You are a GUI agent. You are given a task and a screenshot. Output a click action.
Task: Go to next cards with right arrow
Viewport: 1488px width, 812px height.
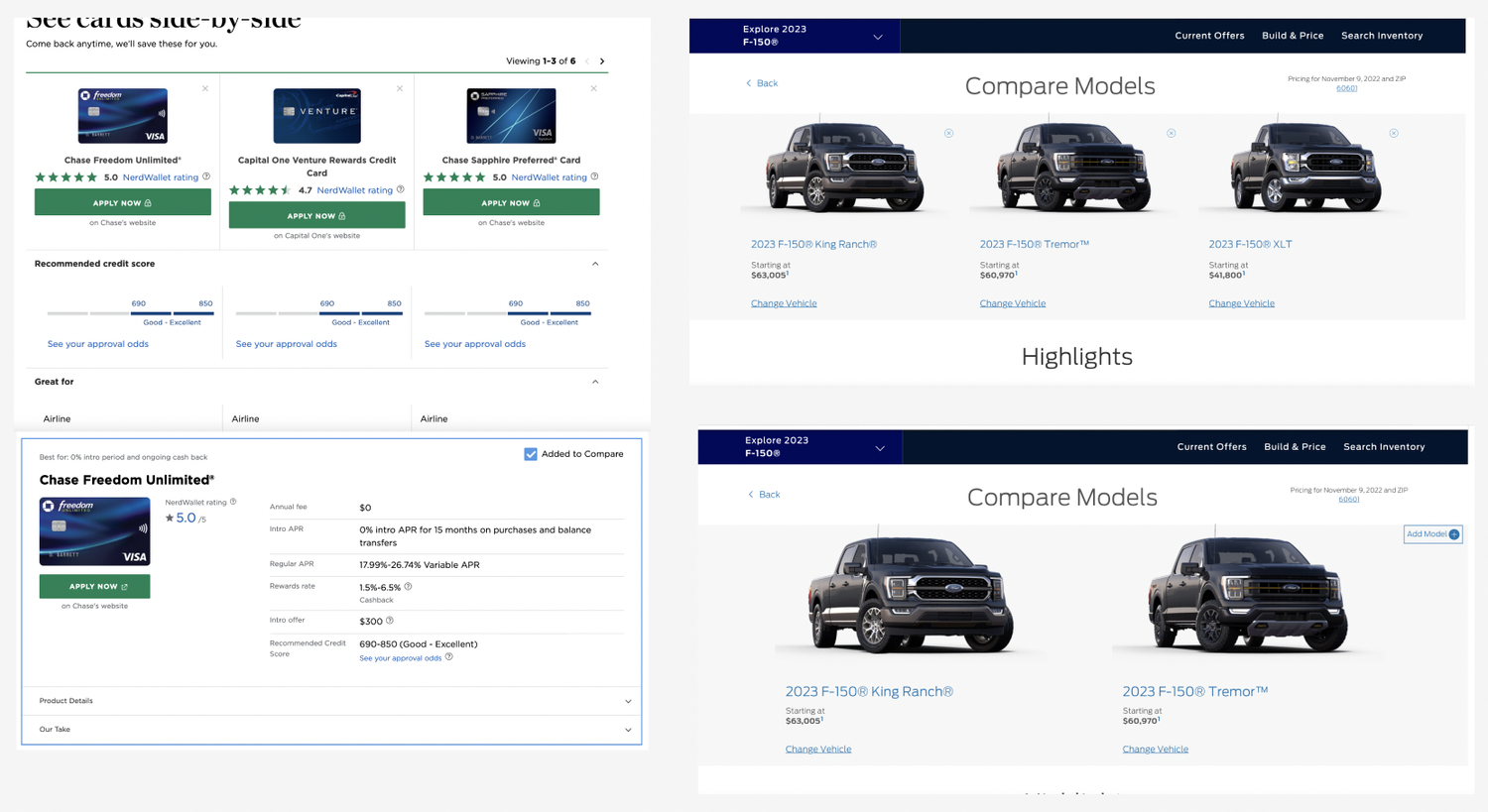point(602,61)
